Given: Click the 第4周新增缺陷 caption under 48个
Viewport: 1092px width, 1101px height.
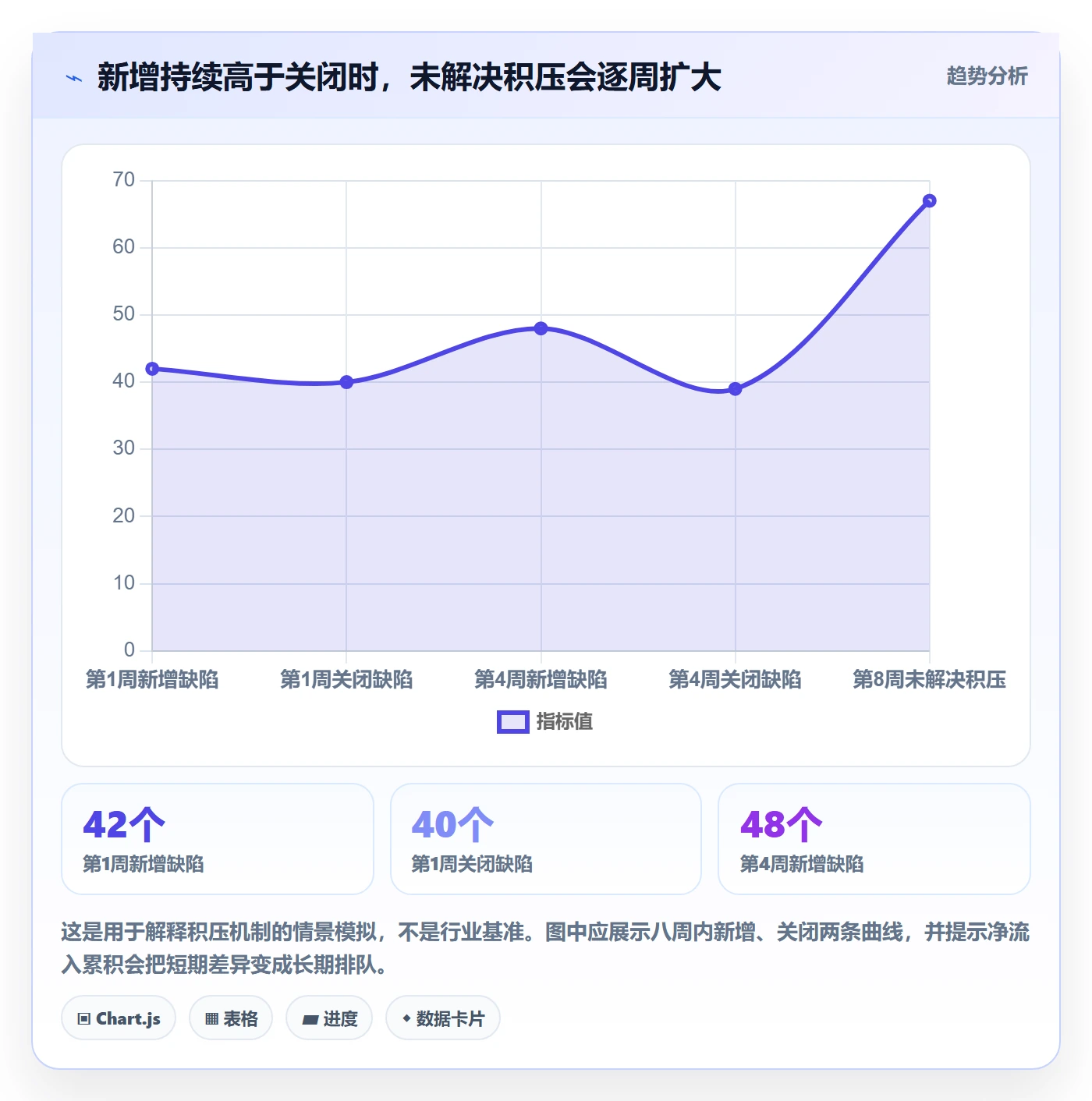Looking at the screenshot, I should pos(802,864).
